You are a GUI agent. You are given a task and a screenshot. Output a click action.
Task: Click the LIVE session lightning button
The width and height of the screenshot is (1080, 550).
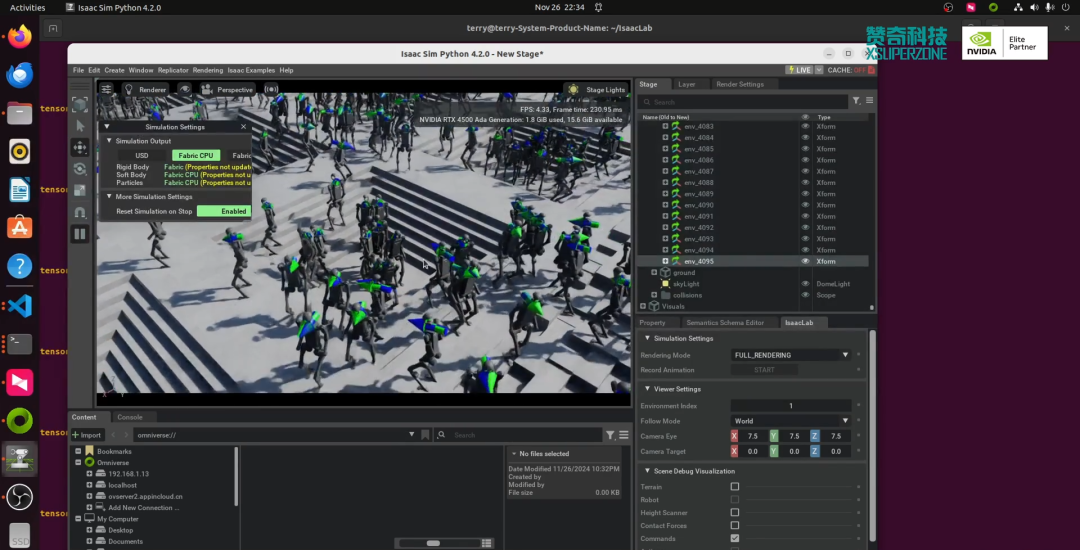(800, 70)
